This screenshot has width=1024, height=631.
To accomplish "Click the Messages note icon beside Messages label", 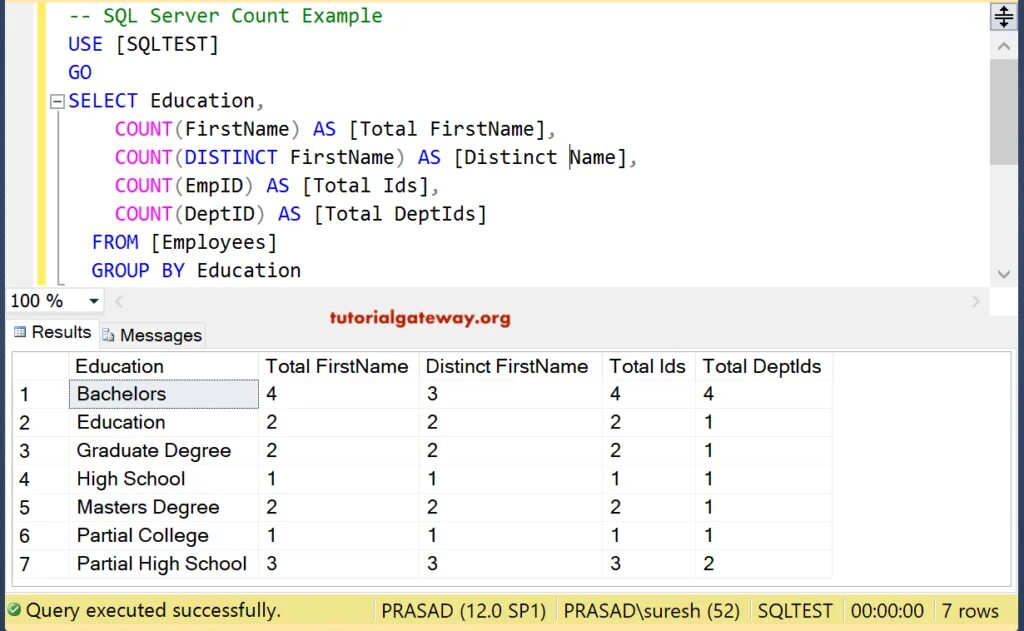I will pos(107,335).
